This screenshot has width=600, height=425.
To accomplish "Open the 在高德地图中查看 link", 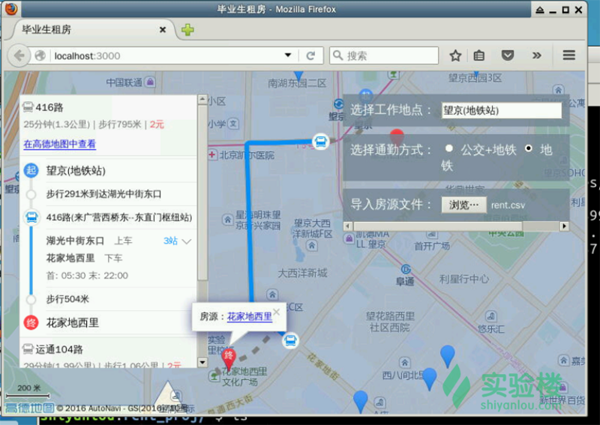I will tap(60, 144).
